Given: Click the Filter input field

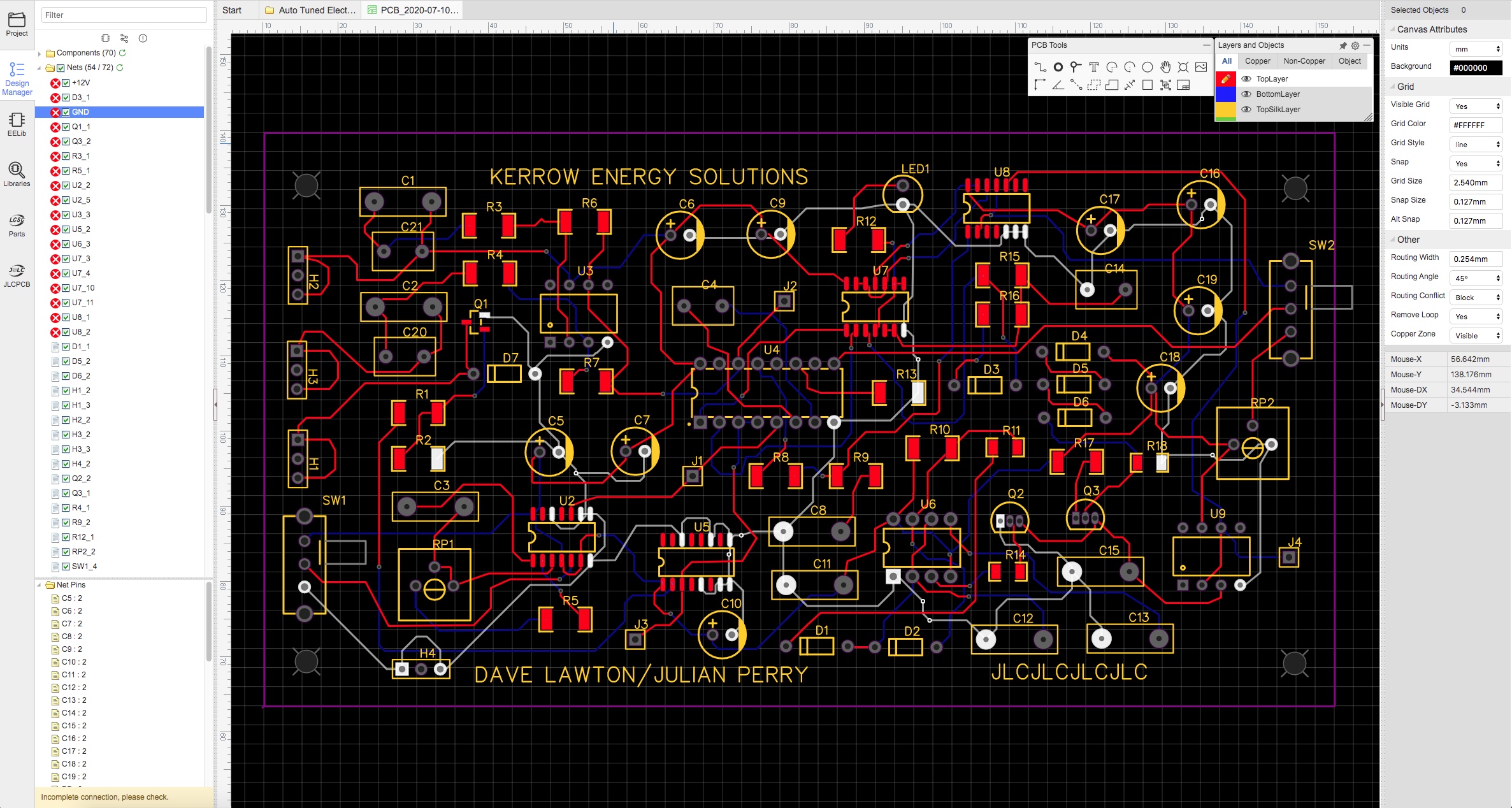Looking at the screenshot, I should (x=124, y=15).
